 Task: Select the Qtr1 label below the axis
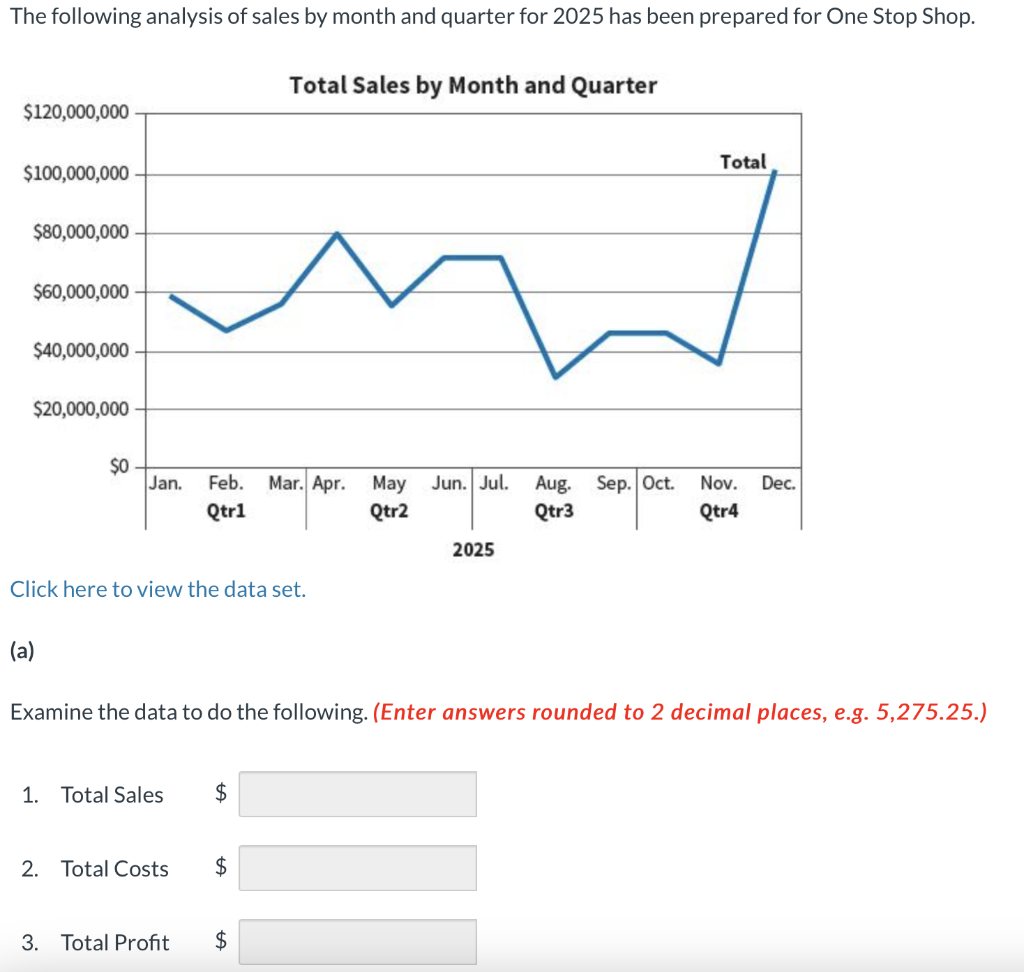[x=227, y=510]
